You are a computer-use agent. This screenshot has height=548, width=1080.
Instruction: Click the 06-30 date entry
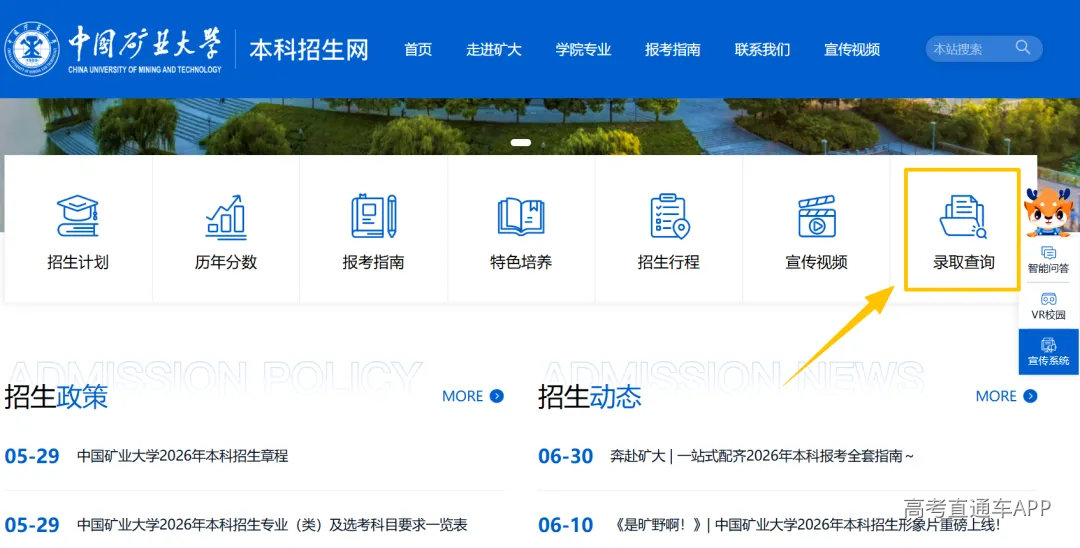(x=565, y=456)
